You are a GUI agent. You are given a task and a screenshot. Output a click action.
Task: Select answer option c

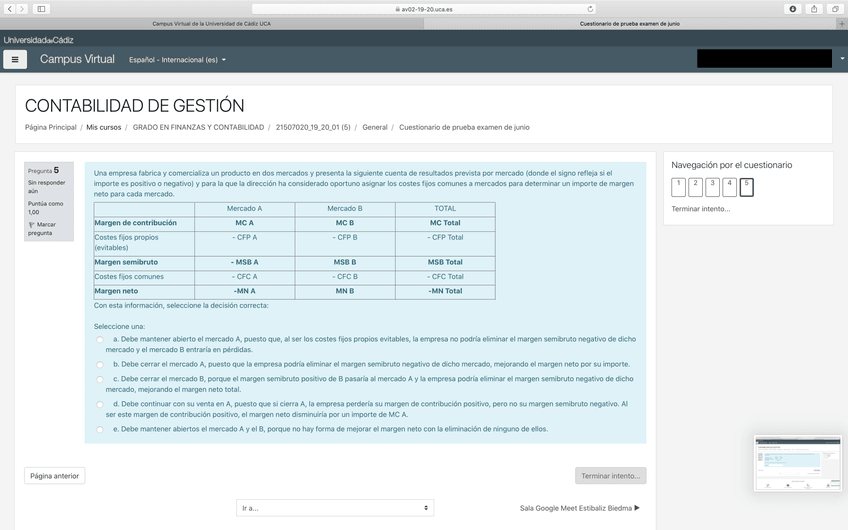tap(100, 379)
